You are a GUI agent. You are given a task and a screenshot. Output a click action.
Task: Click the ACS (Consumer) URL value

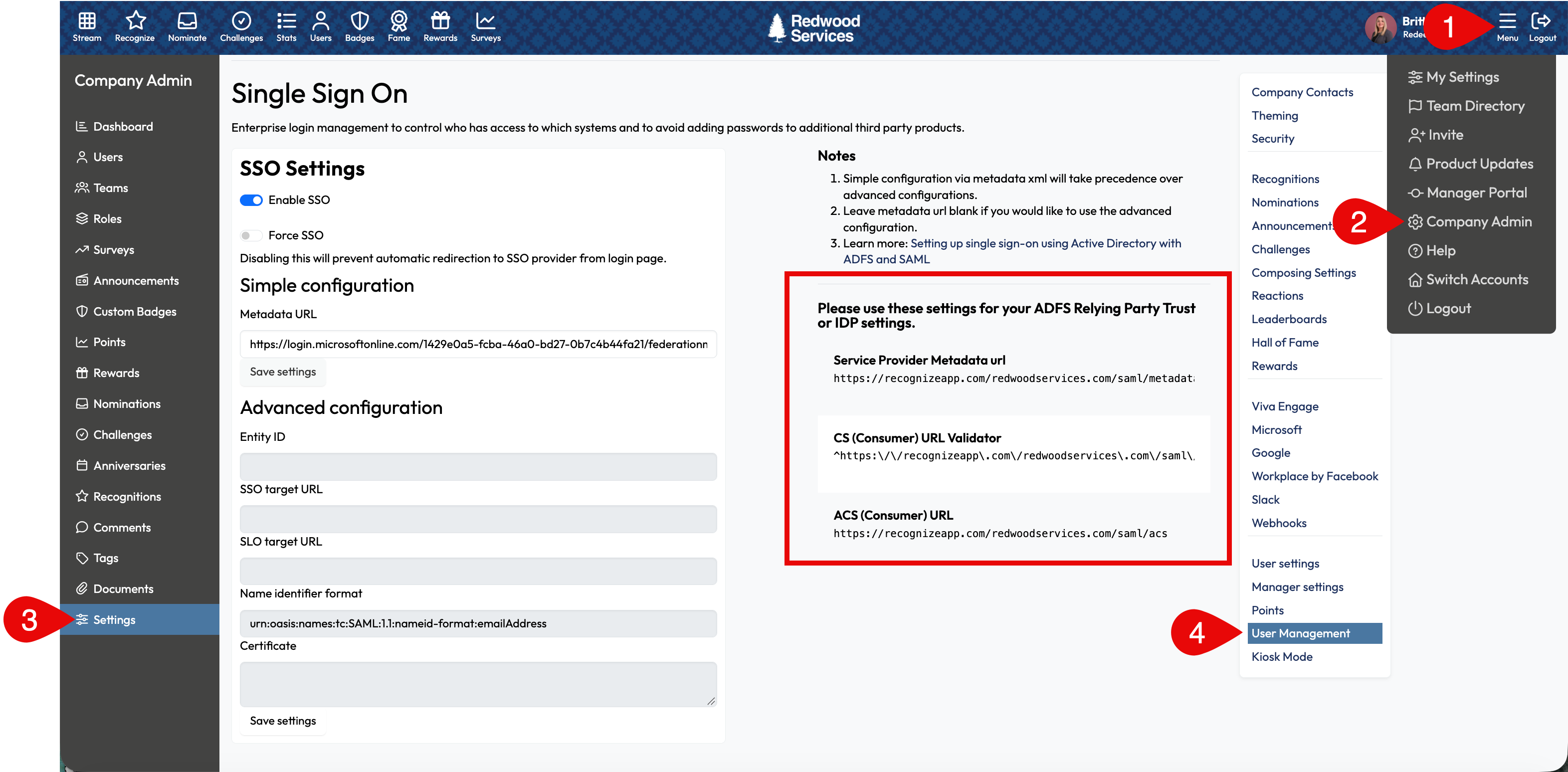click(x=1000, y=533)
